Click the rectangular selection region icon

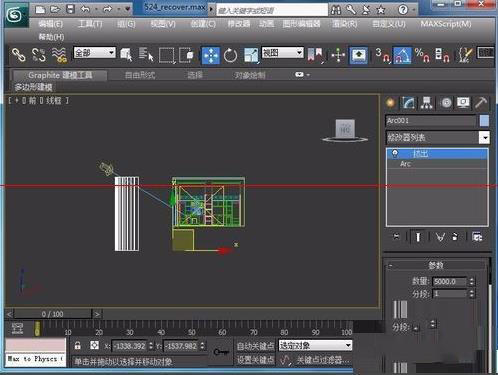[167, 55]
